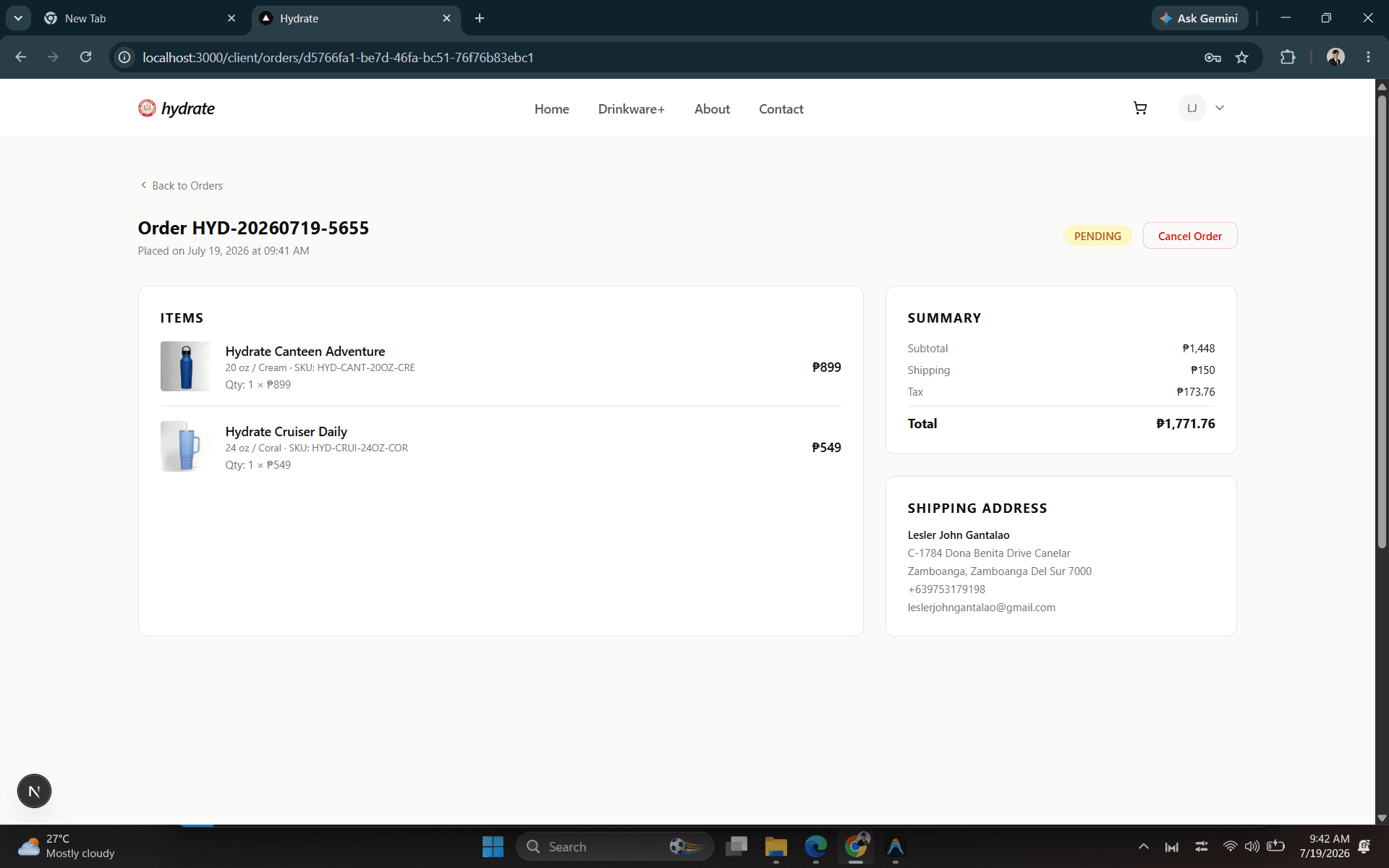Click the Next.js dev tools badge
The height and width of the screenshot is (868, 1389).
point(34,791)
